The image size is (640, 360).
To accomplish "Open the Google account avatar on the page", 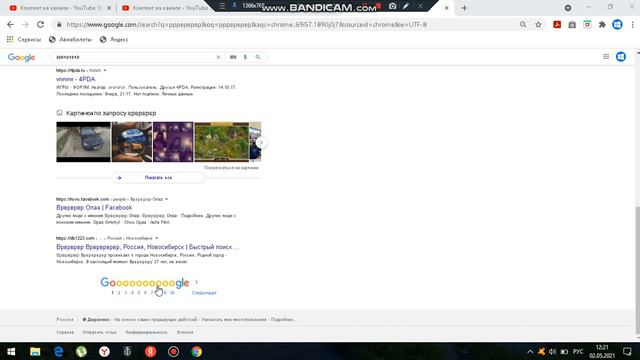I will tap(621, 57).
